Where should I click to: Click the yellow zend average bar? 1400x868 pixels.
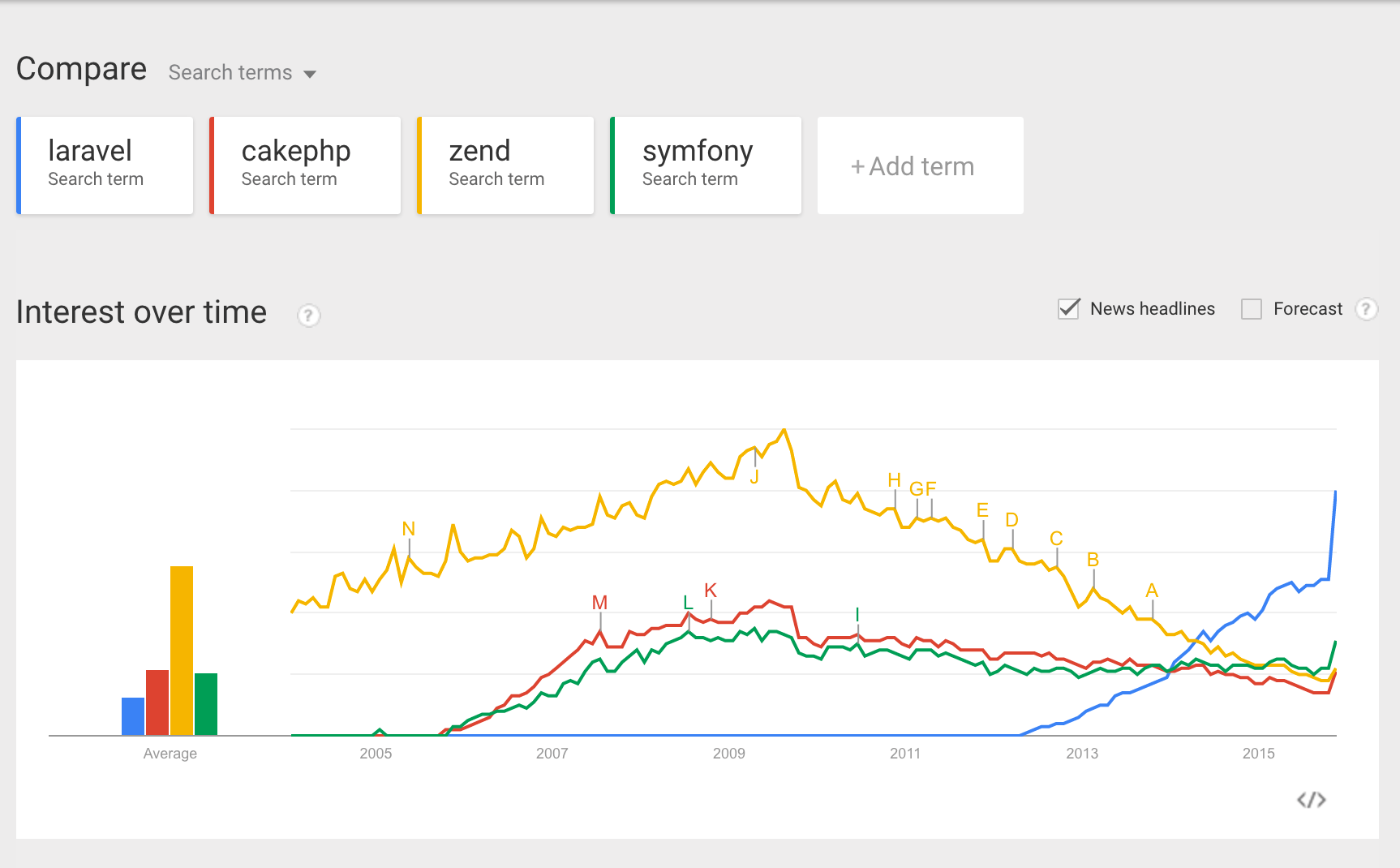182,651
